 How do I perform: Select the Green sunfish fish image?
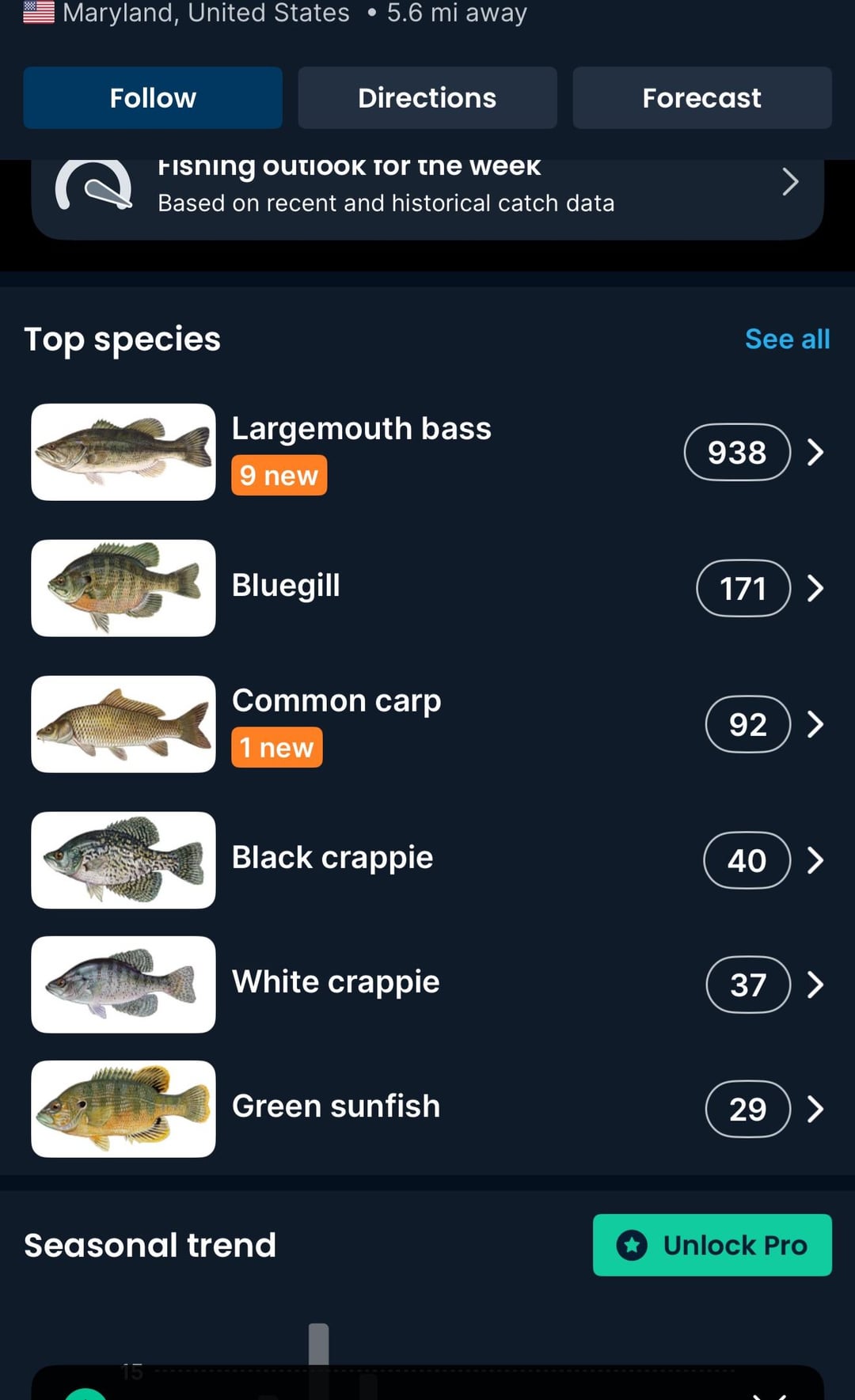pyautogui.click(x=123, y=1109)
